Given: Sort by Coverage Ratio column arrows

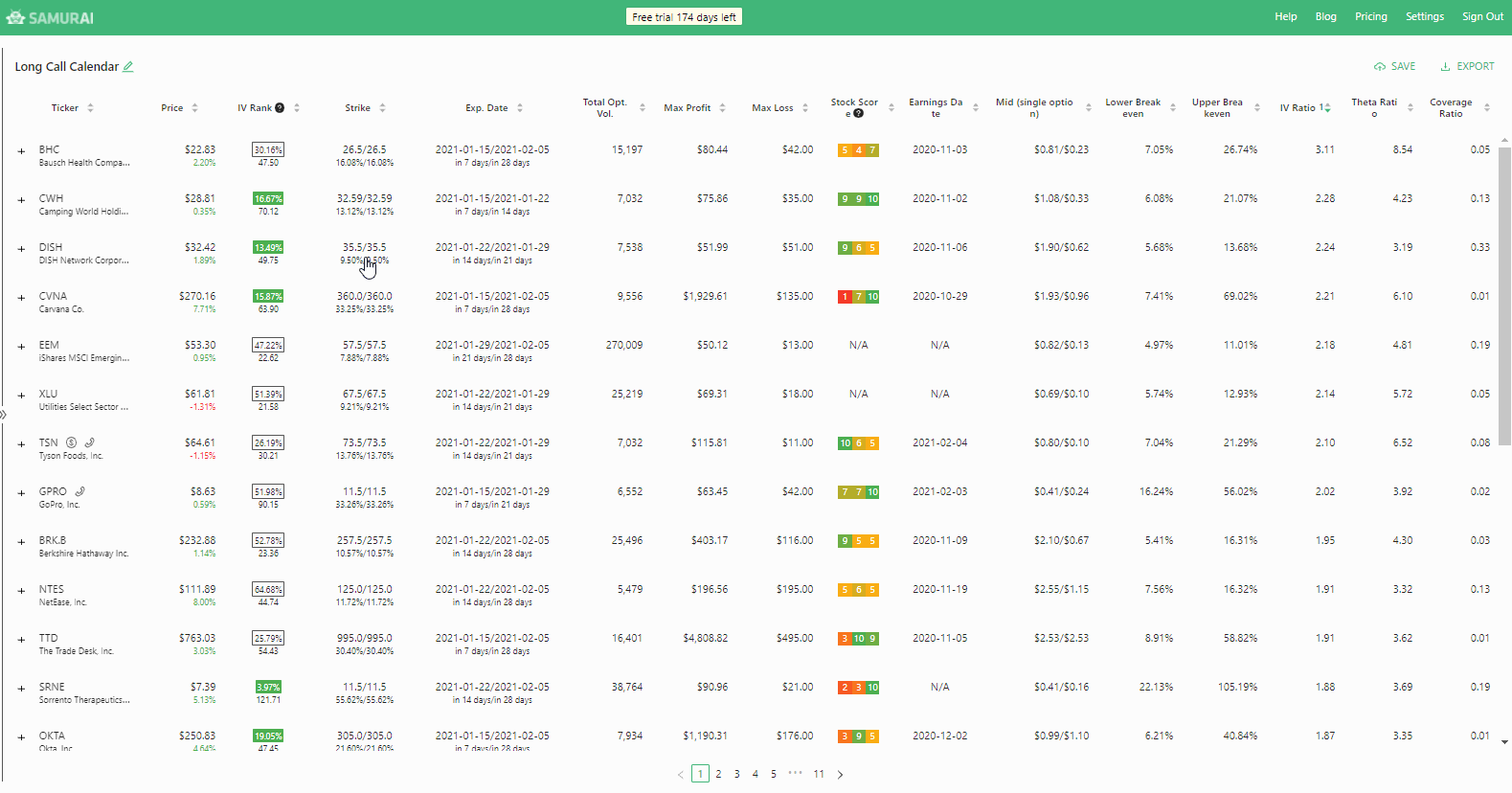Looking at the screenshot, I should [x=1487, y=108].
